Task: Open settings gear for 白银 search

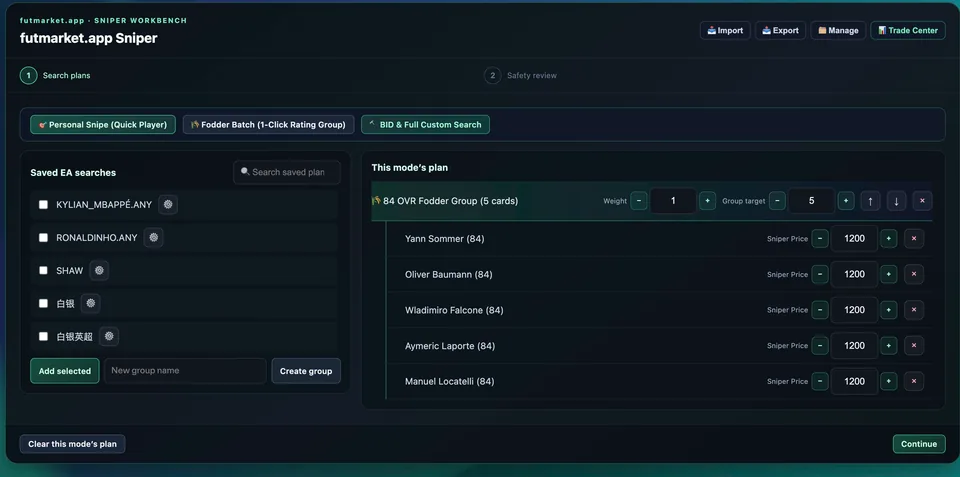Action: pyautogui.click(x=91, y=303)
